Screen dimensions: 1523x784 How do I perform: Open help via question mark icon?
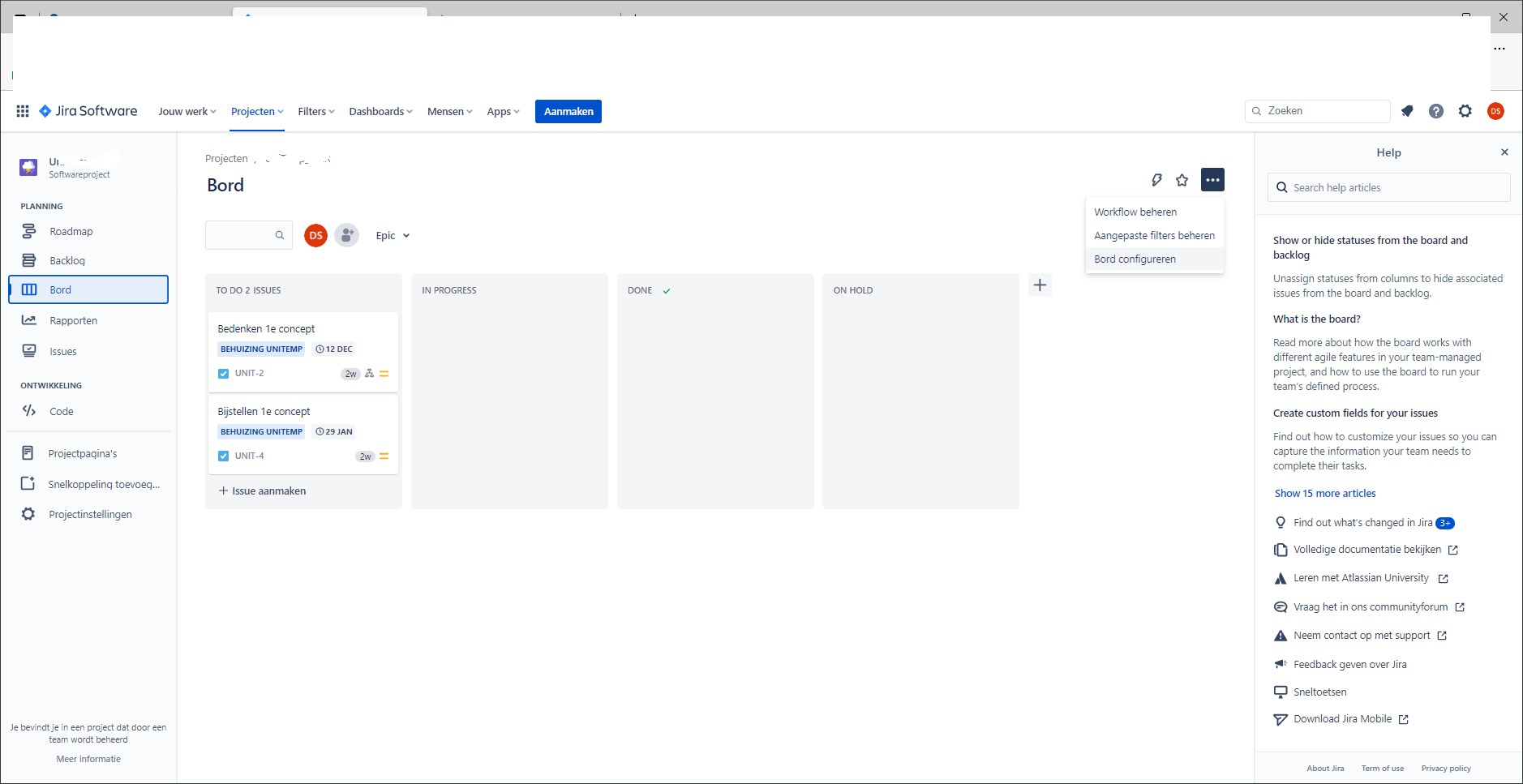point(1437,111)
